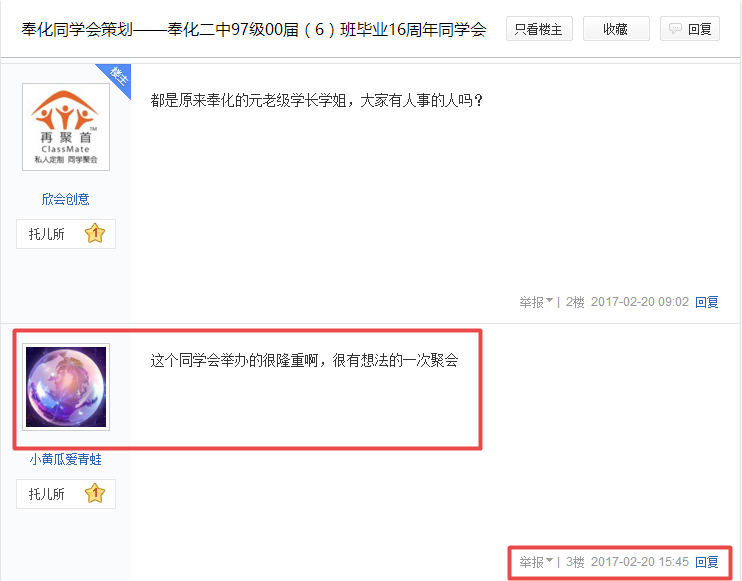Click the 回复 button in thread header
The height and width of the screenshot is (581, 742).
click(x=689, y=29)
